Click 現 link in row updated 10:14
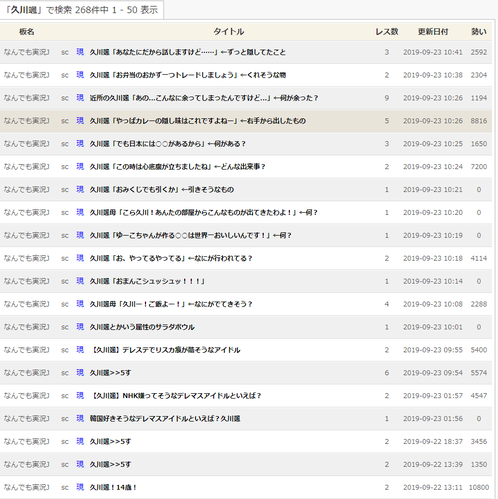 click(x=80, y=281)
